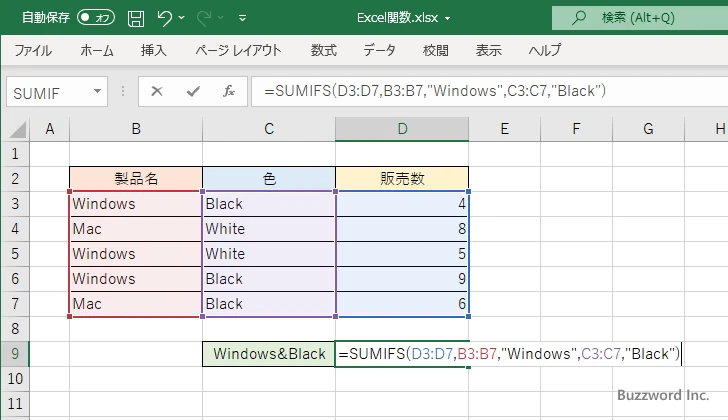The image size is (728, 420).
Task: Select column G header
Action: click(x=648, y=129)
